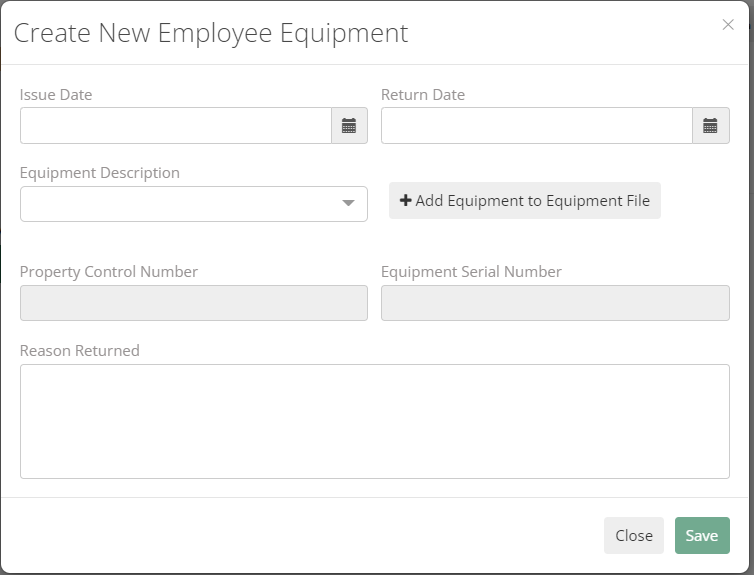Focus the Issue Date input field
Image resolution: width=754 pixels, height=575 pixels.
(x=176, y=125)
